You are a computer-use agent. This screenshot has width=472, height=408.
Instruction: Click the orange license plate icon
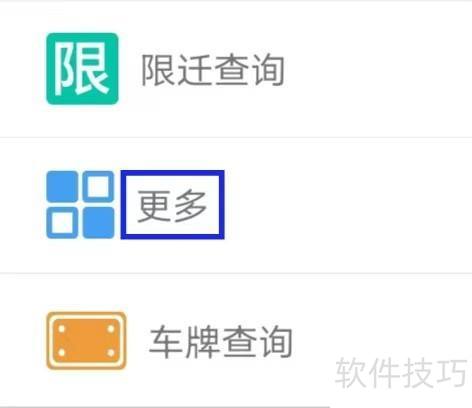86,341
